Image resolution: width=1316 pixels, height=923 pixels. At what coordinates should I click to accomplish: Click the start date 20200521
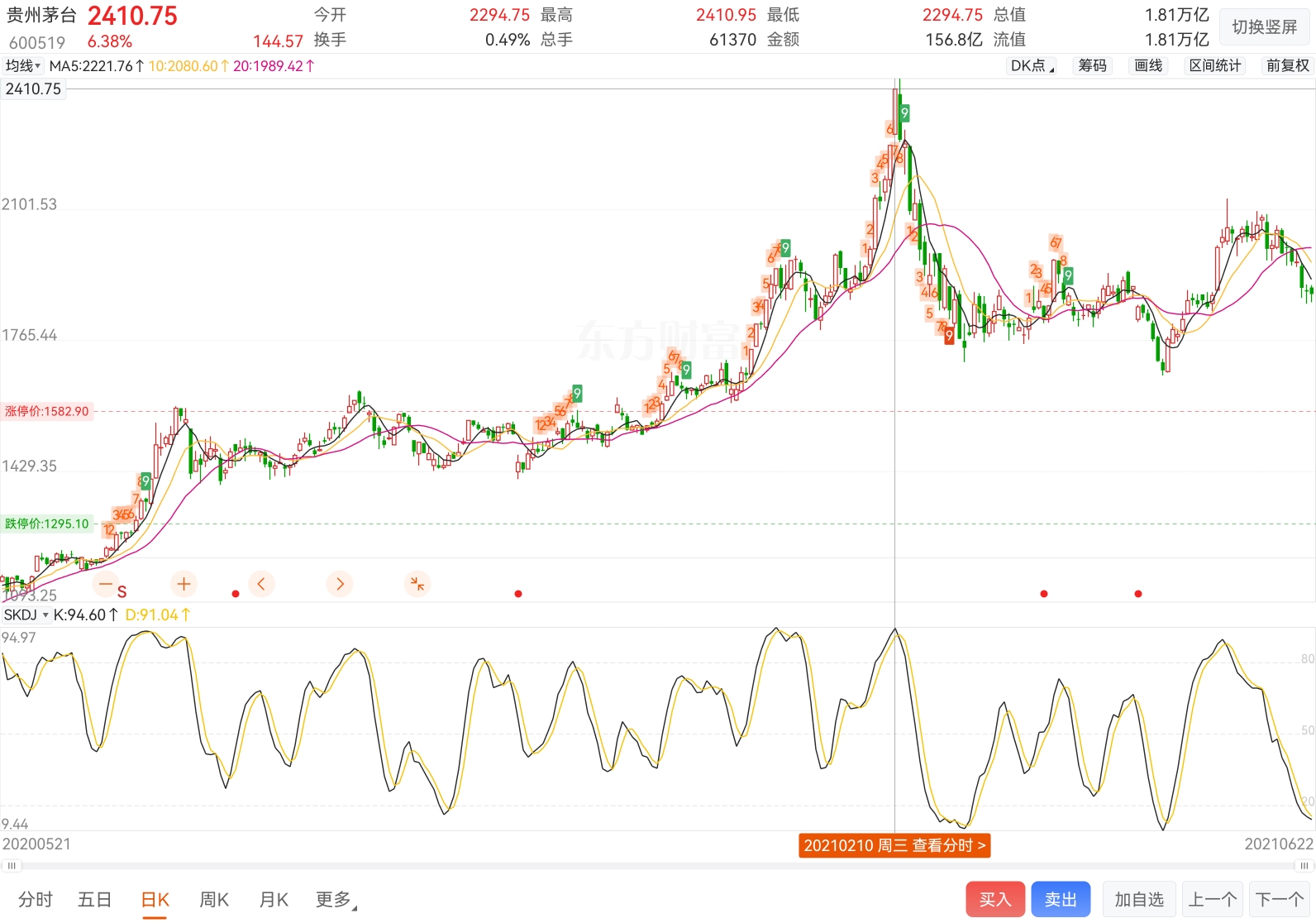click(x=36, y=844)
